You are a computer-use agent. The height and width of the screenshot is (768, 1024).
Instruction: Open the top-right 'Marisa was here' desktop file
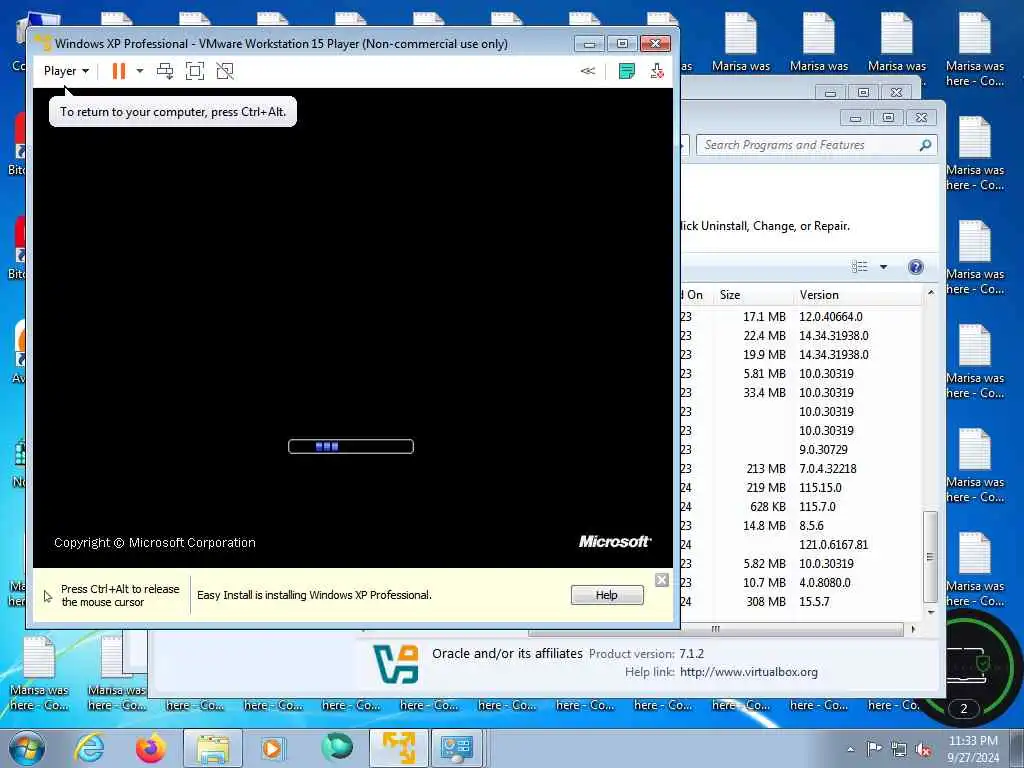click(975, 50)
